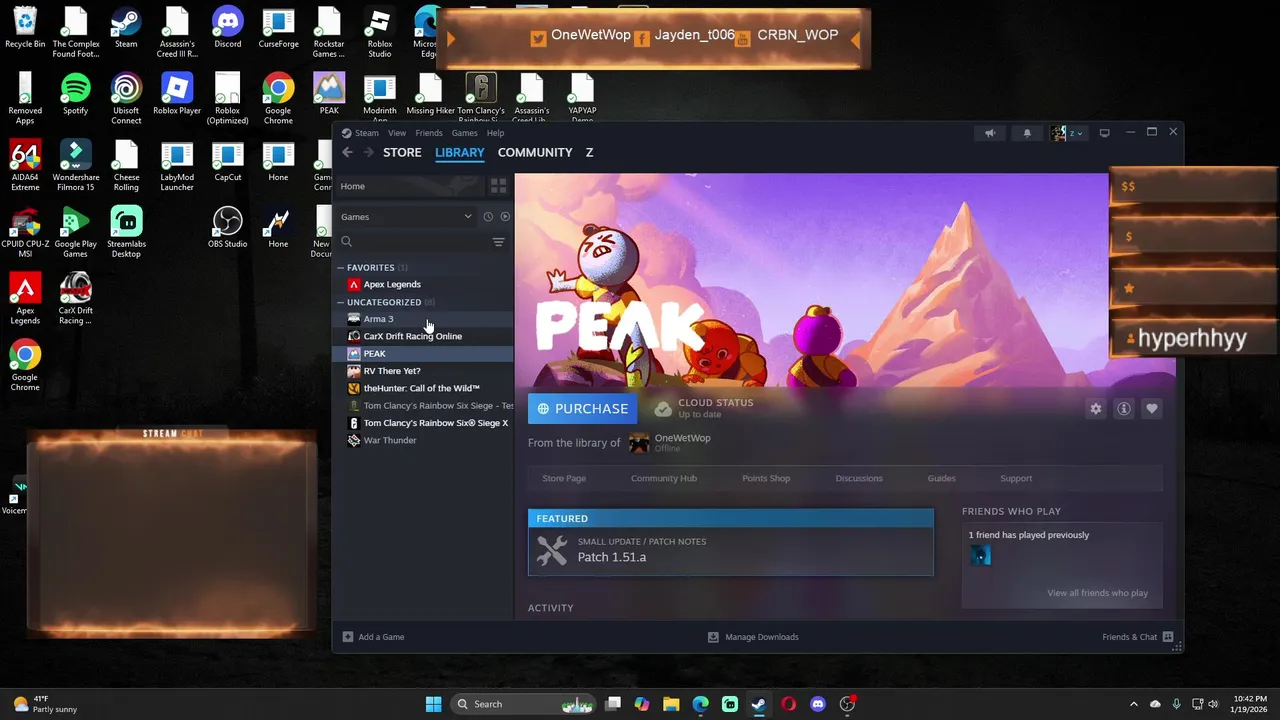Click Opera icon in Windows taskbar

(x=788, y=704)
